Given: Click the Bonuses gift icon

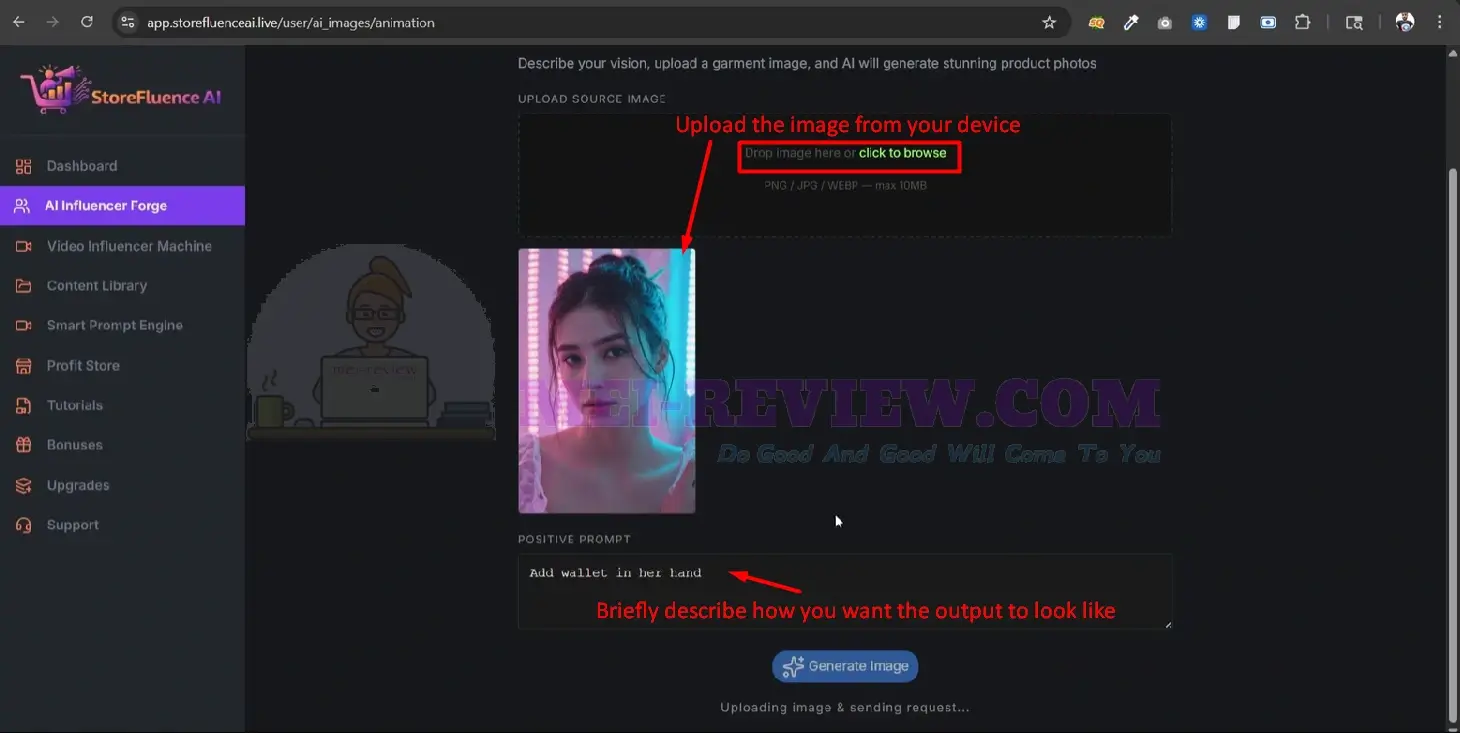Looking at the screenshot, I should click(x=23, y=445).
